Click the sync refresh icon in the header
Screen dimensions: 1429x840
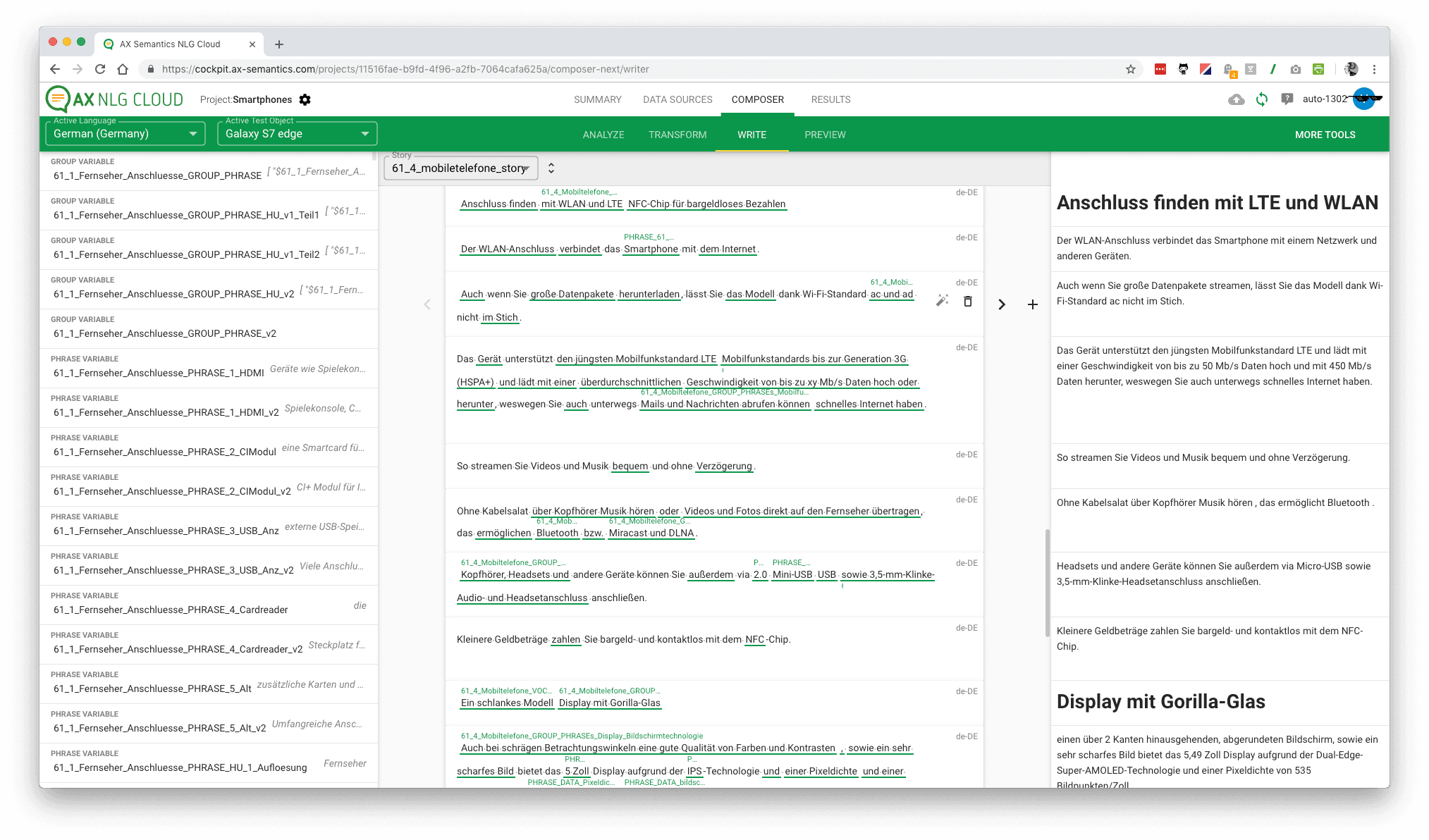(1261, 99)
